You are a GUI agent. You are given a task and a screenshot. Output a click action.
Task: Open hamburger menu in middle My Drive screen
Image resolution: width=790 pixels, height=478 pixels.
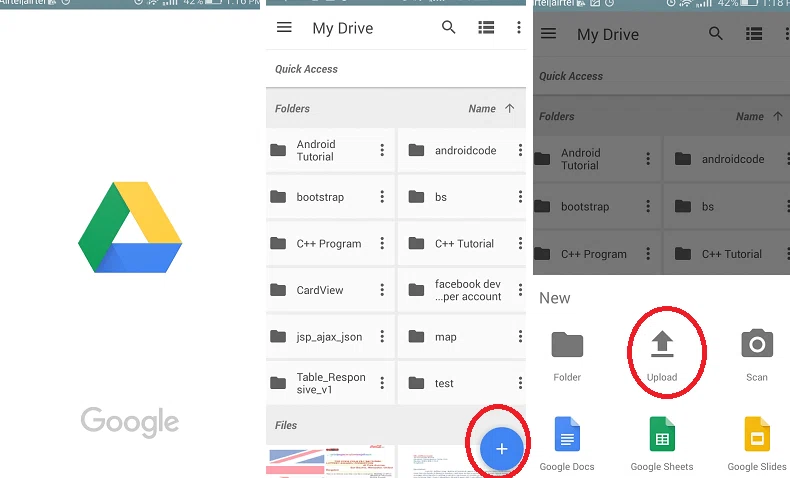(284, 27)
